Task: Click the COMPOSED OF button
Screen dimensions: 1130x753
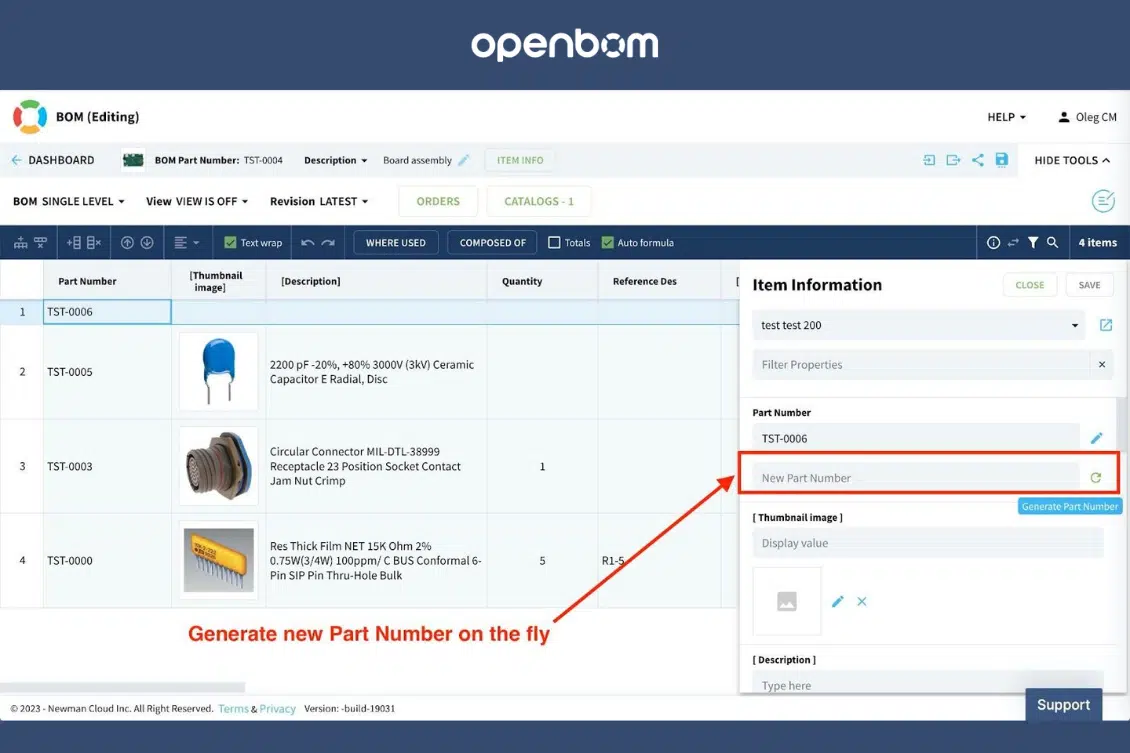Action: pos(493,243)
